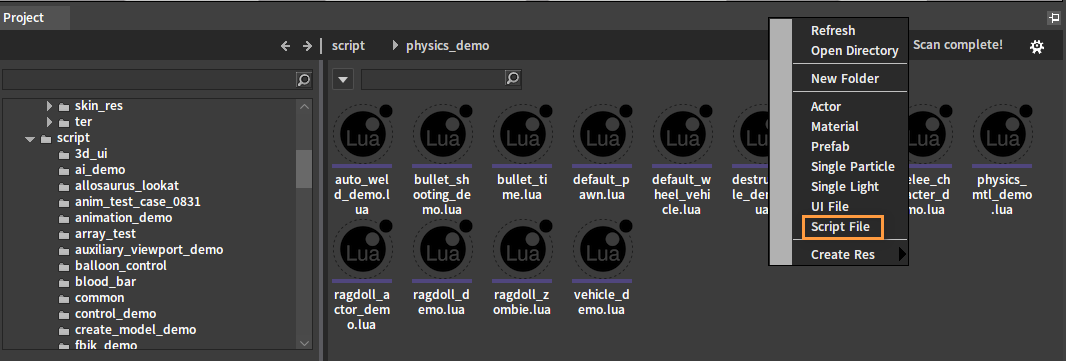Screen dimensions: 1066x361
Task: Select physics_mtl_demo.lua Lua icon
Action: coord(1002,134)
